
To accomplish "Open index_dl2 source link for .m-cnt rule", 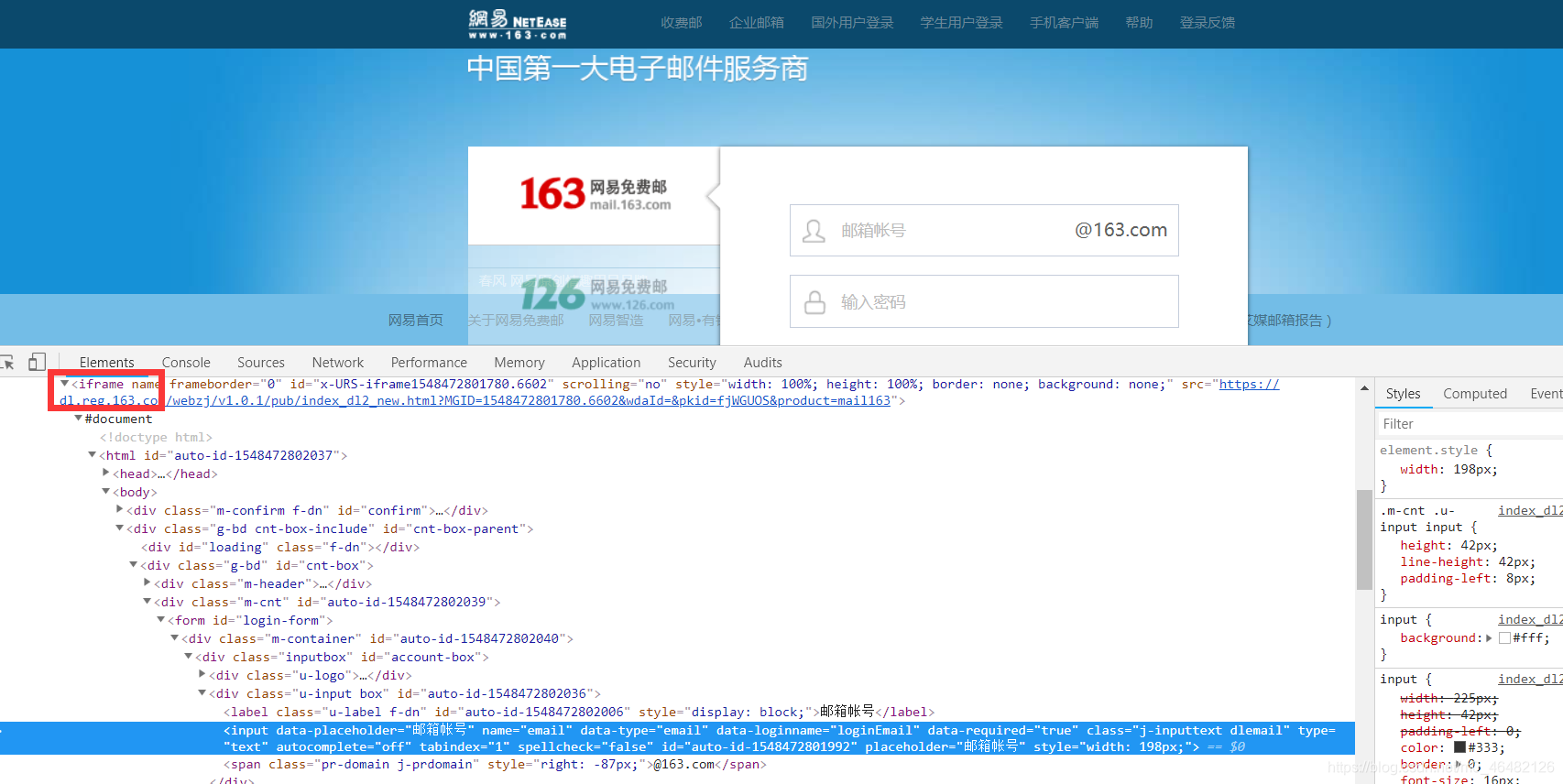I will 1530,511.
